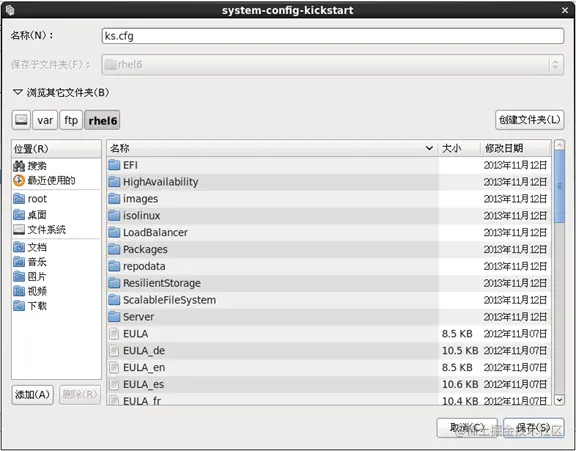Select the EULA_de file icon

click(x=114, y=351)
